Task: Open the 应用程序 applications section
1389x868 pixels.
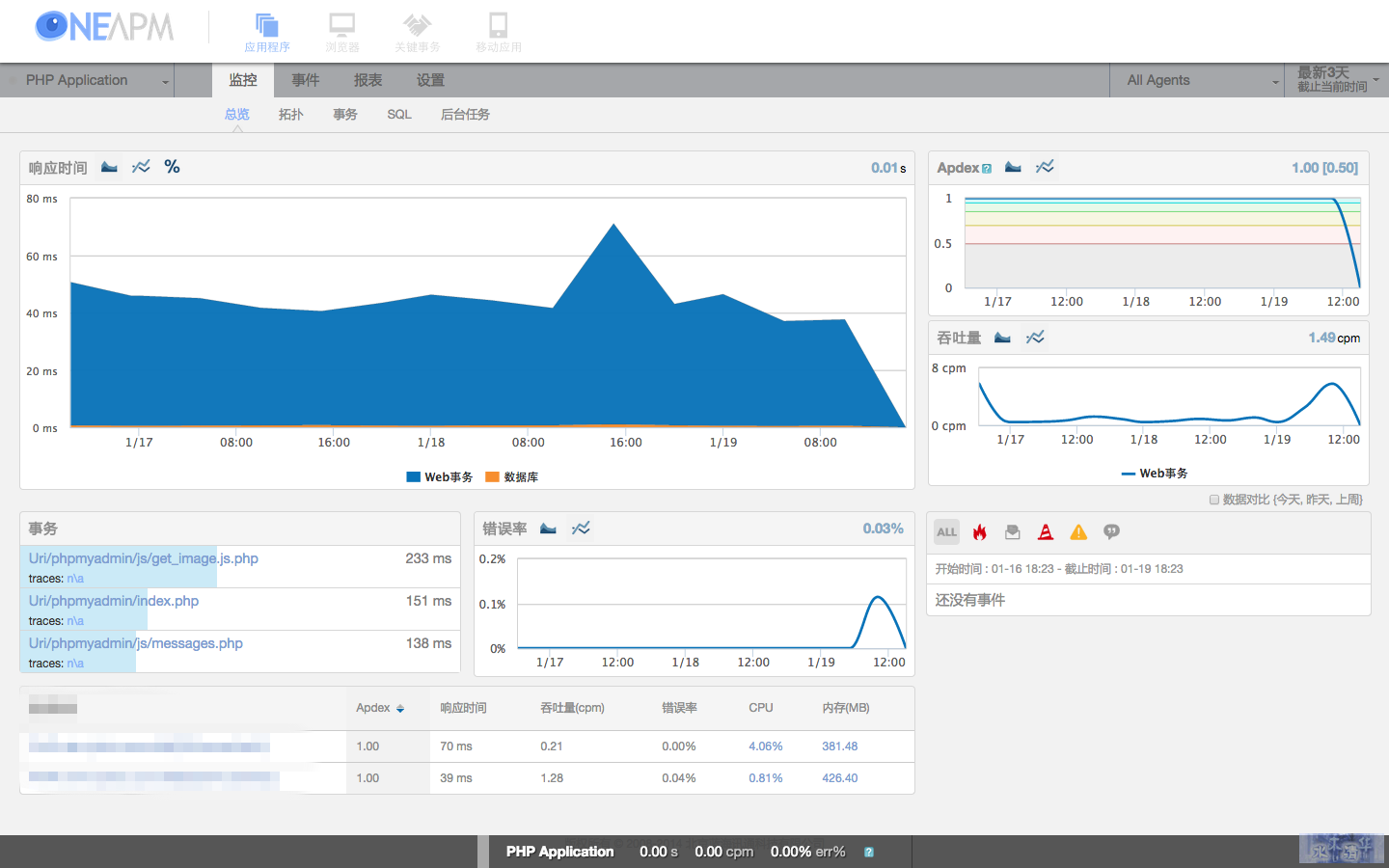Action: point(266,33)
